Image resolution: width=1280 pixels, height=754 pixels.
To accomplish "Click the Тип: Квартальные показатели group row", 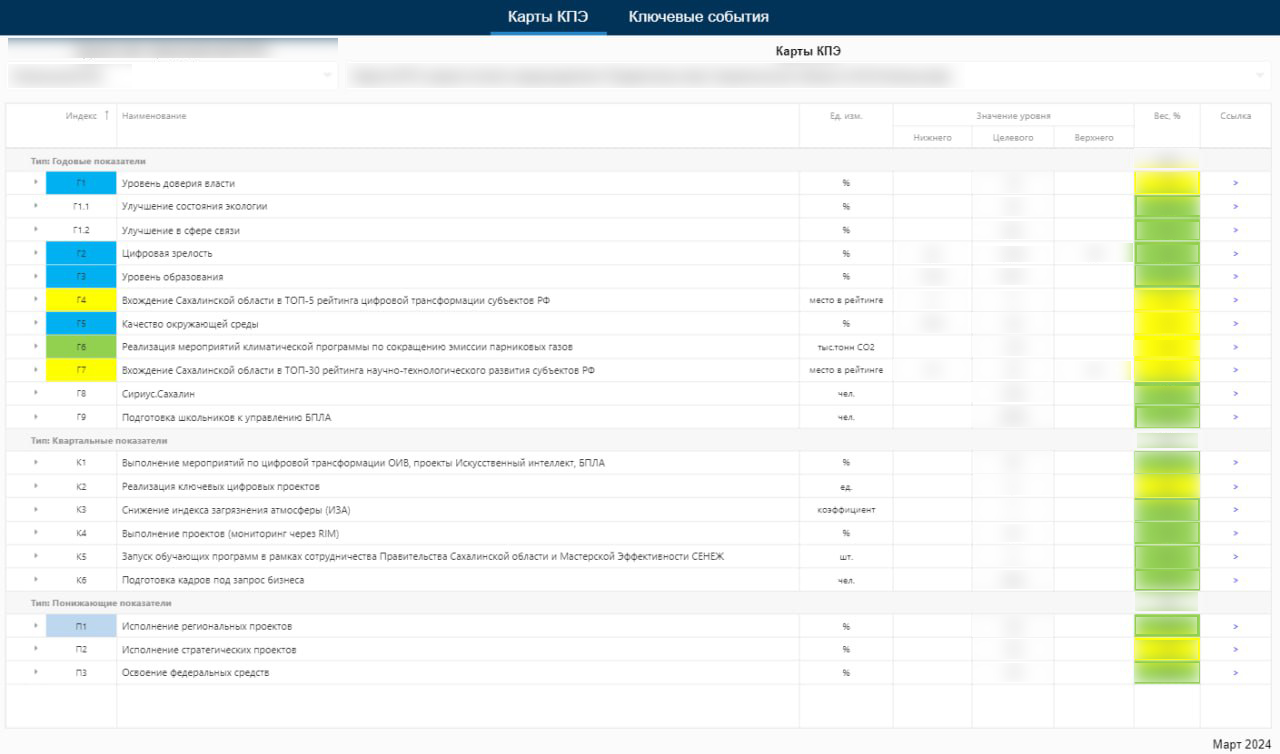I will click(639, 440).
